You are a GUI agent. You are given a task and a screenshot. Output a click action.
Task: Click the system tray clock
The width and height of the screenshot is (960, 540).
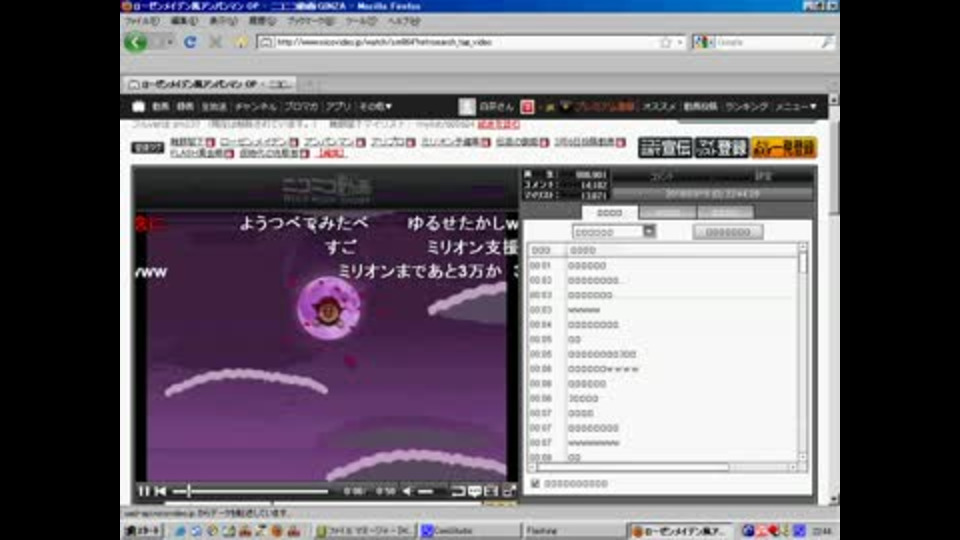822,531
